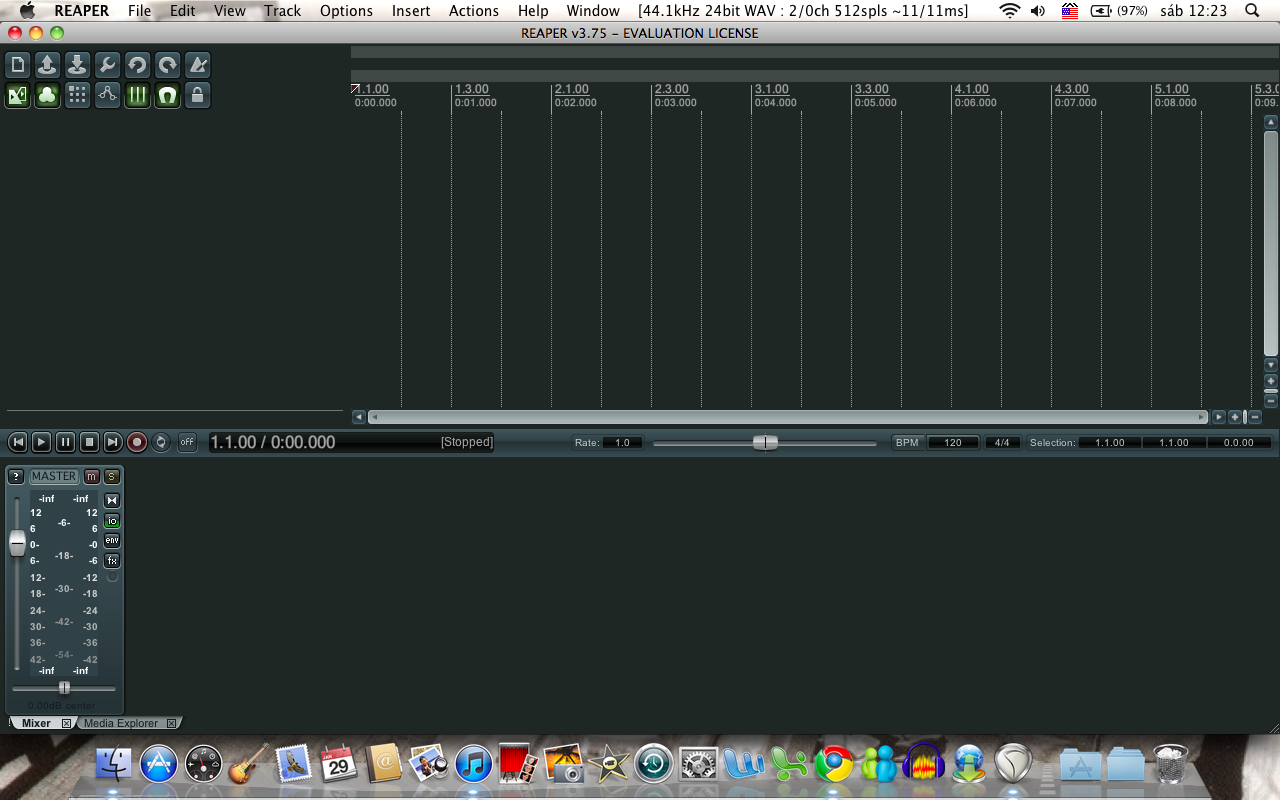The image size is (1280, 800).
Task: Open the Insert menu
Action: pyautogui.click(x=411, y=11)
